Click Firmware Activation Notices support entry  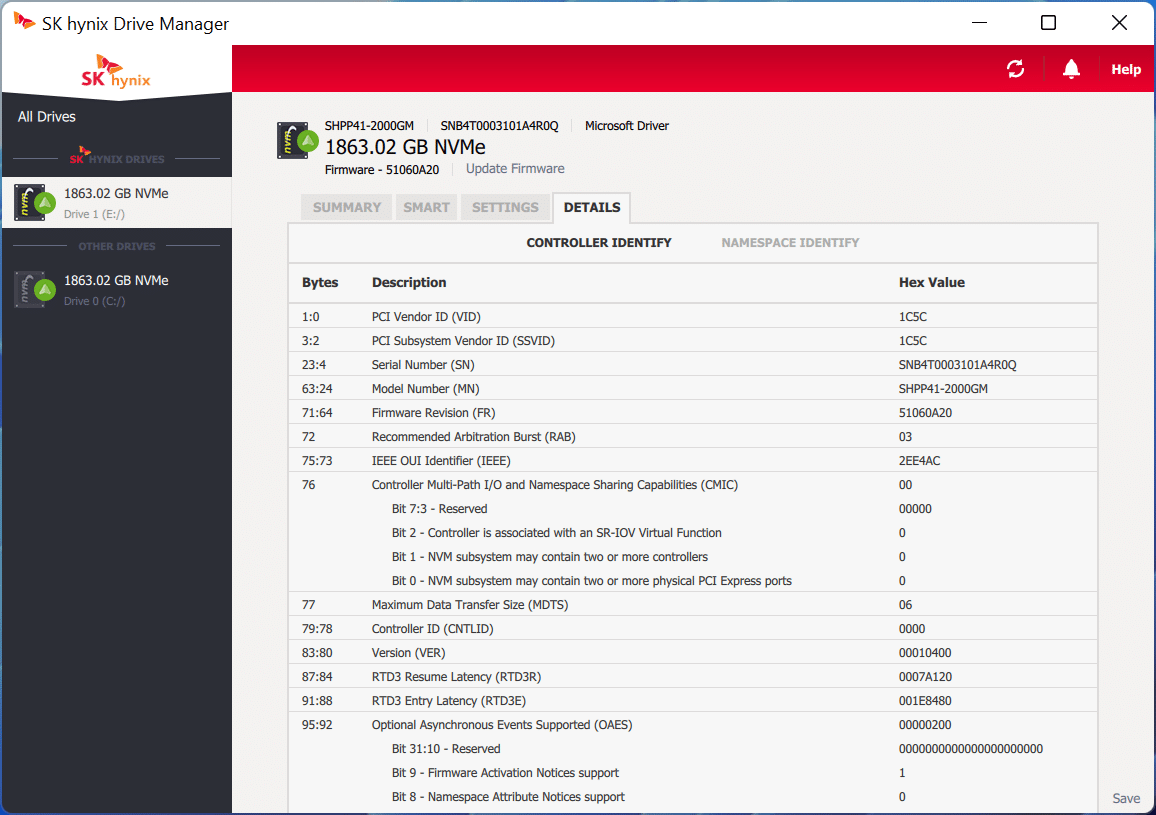pos(505,773)
